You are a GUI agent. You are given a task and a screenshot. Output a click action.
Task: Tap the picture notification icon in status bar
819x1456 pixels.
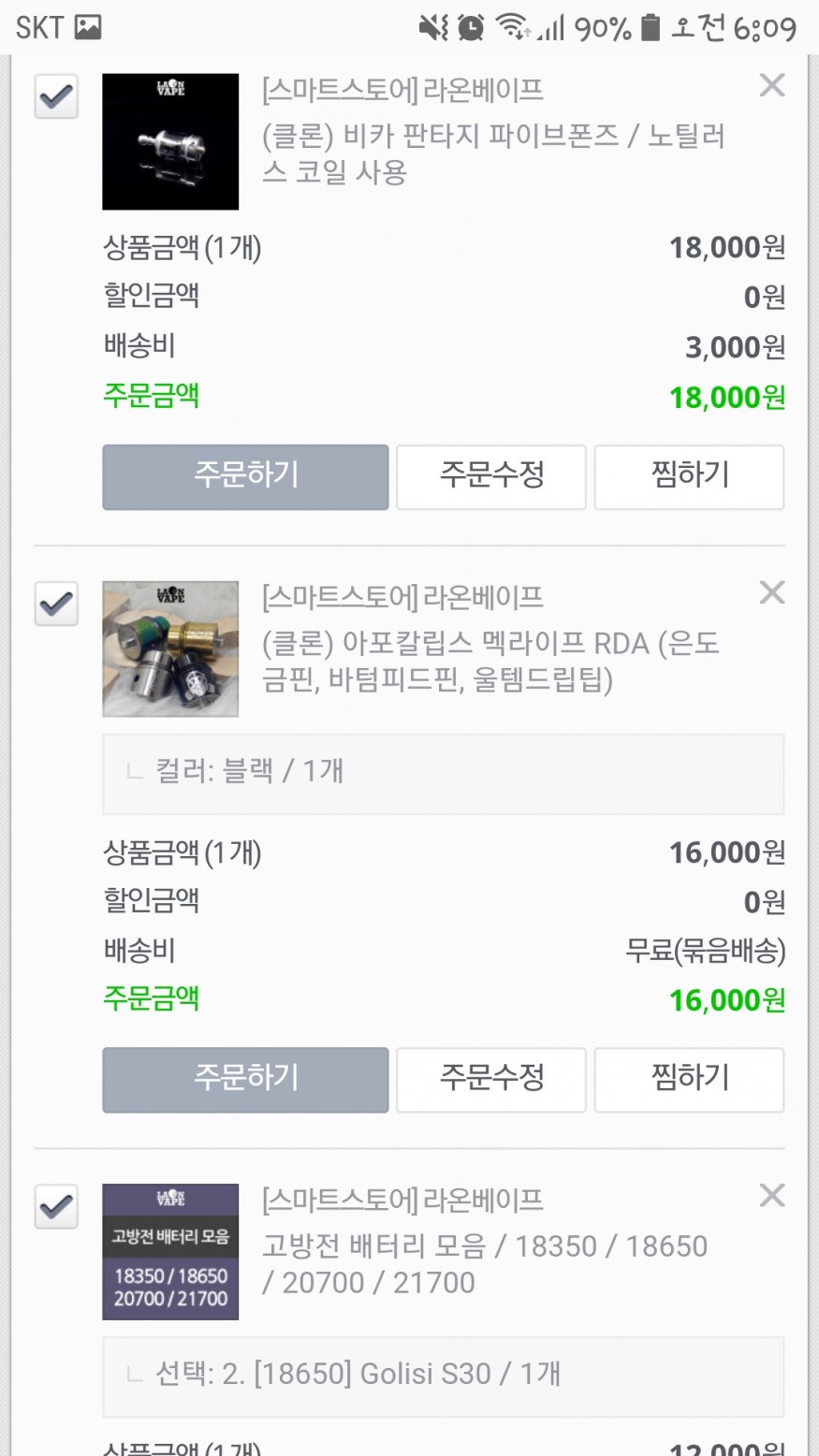pyautogui.click(x=88, y=27)
